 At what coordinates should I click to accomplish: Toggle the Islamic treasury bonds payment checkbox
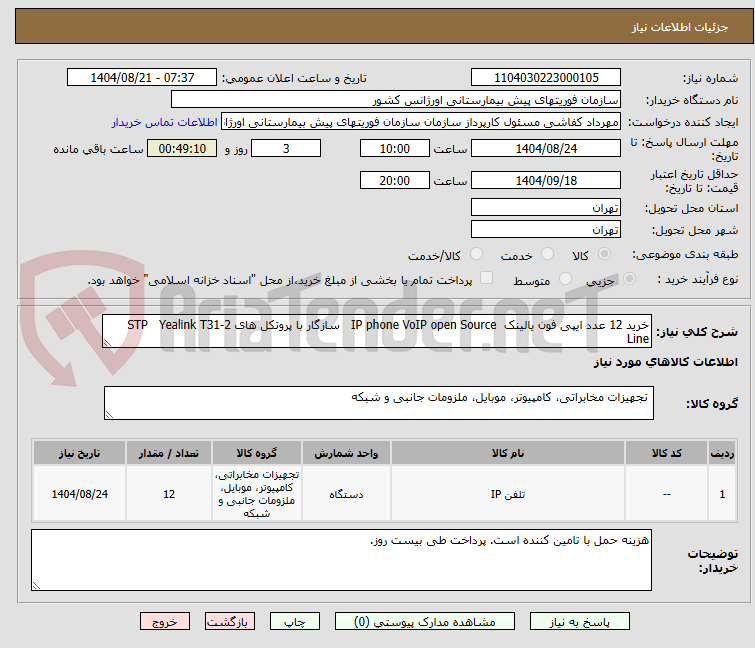tap(487, 278)
